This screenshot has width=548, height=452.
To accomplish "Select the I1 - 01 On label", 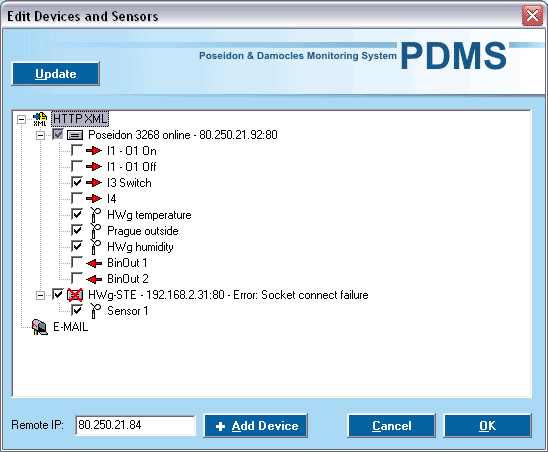I will pyautogui.click(x=132, y=151).
